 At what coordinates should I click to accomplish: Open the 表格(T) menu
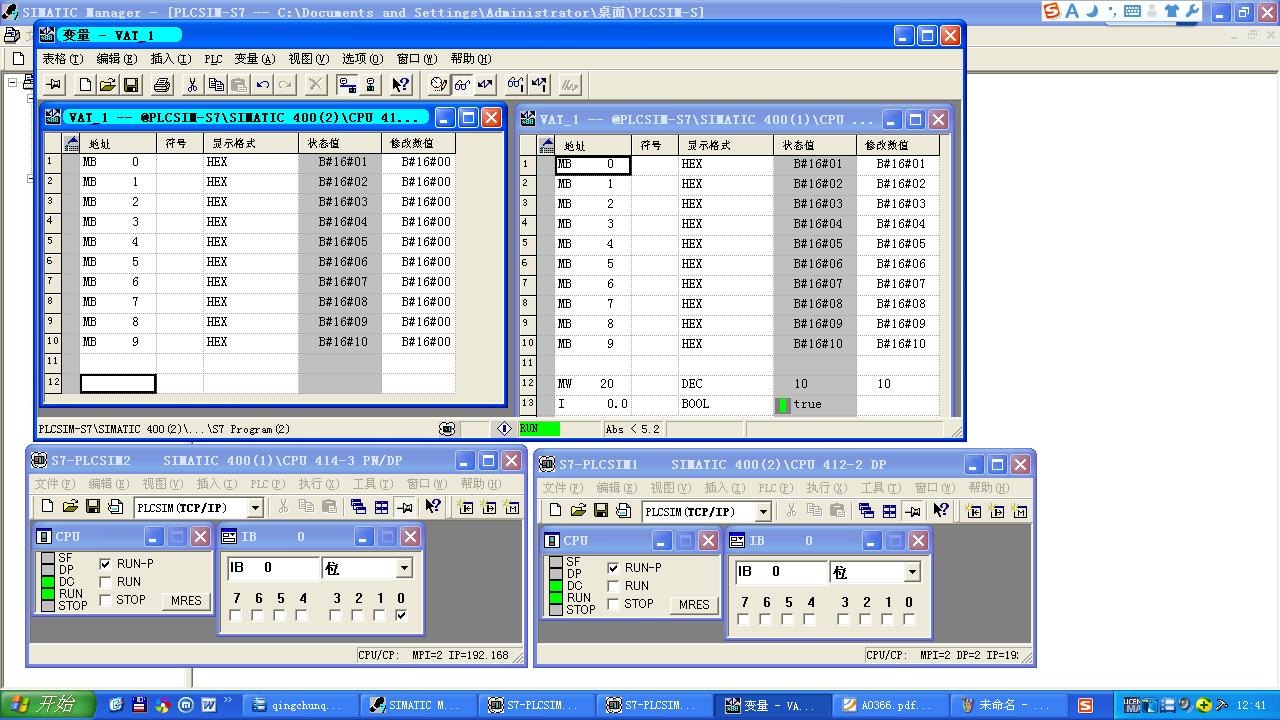(62, 59)
